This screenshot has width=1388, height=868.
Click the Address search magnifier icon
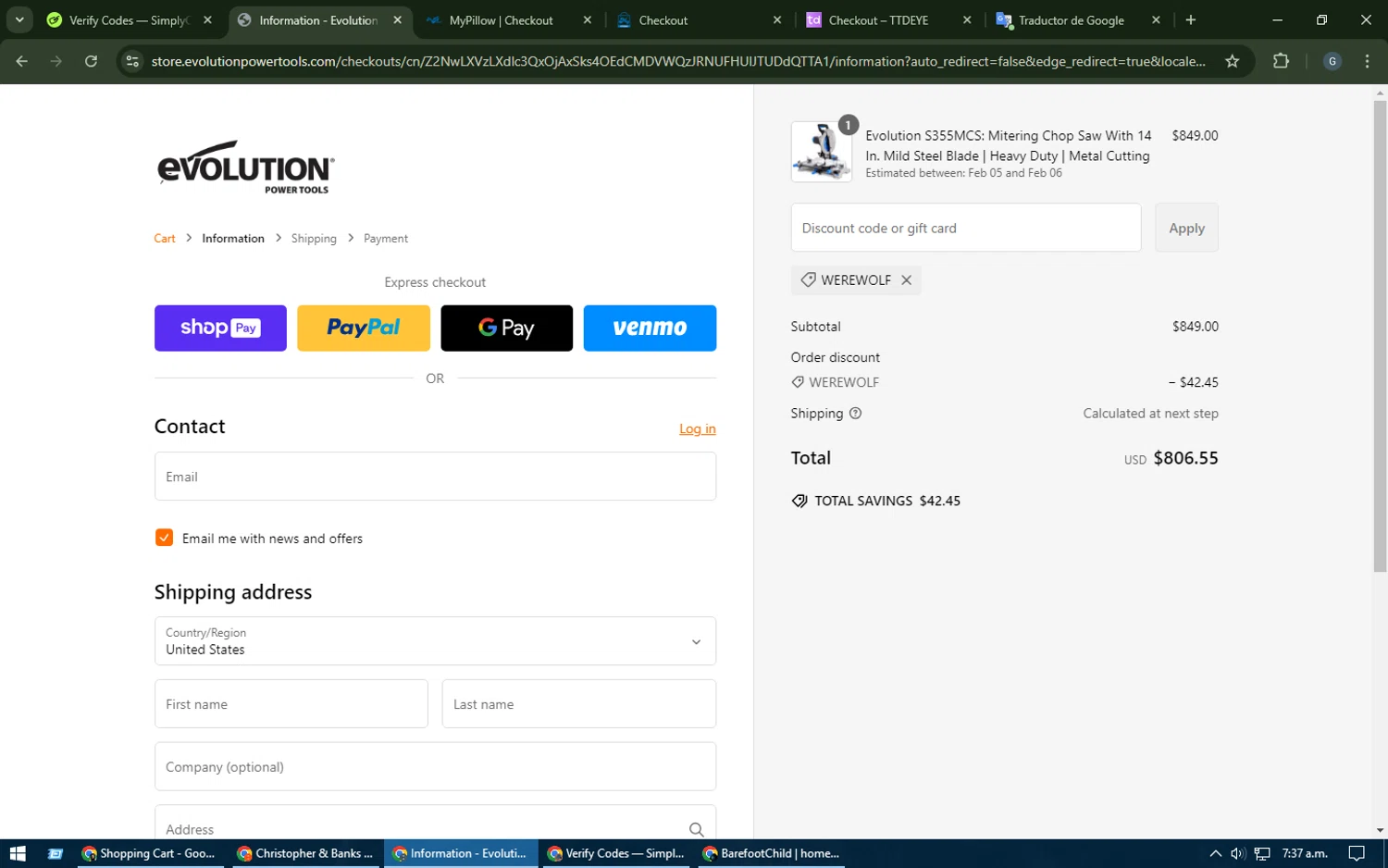pos(696,829)
